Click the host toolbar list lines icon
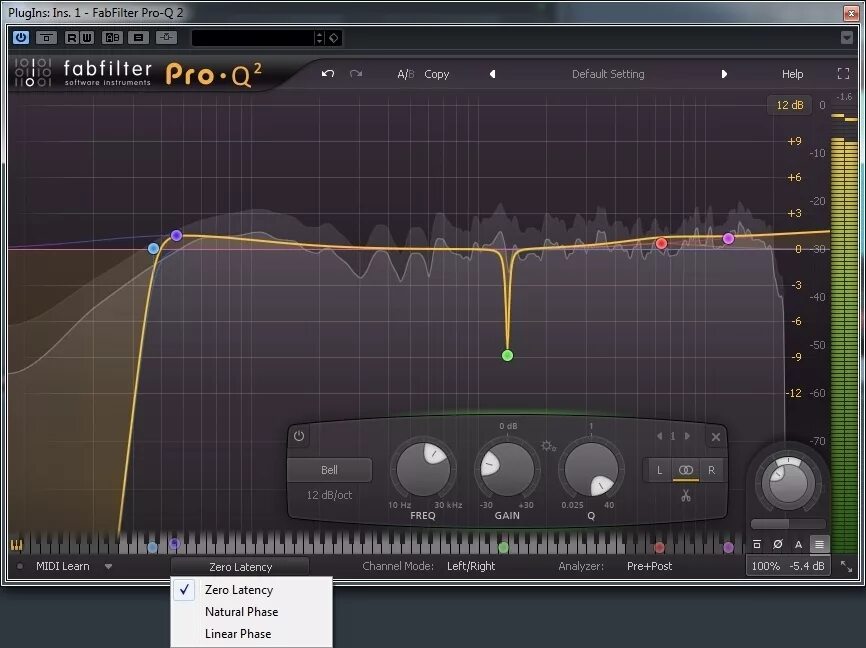The height and width of the screenshot is (648, 866). 138,38
